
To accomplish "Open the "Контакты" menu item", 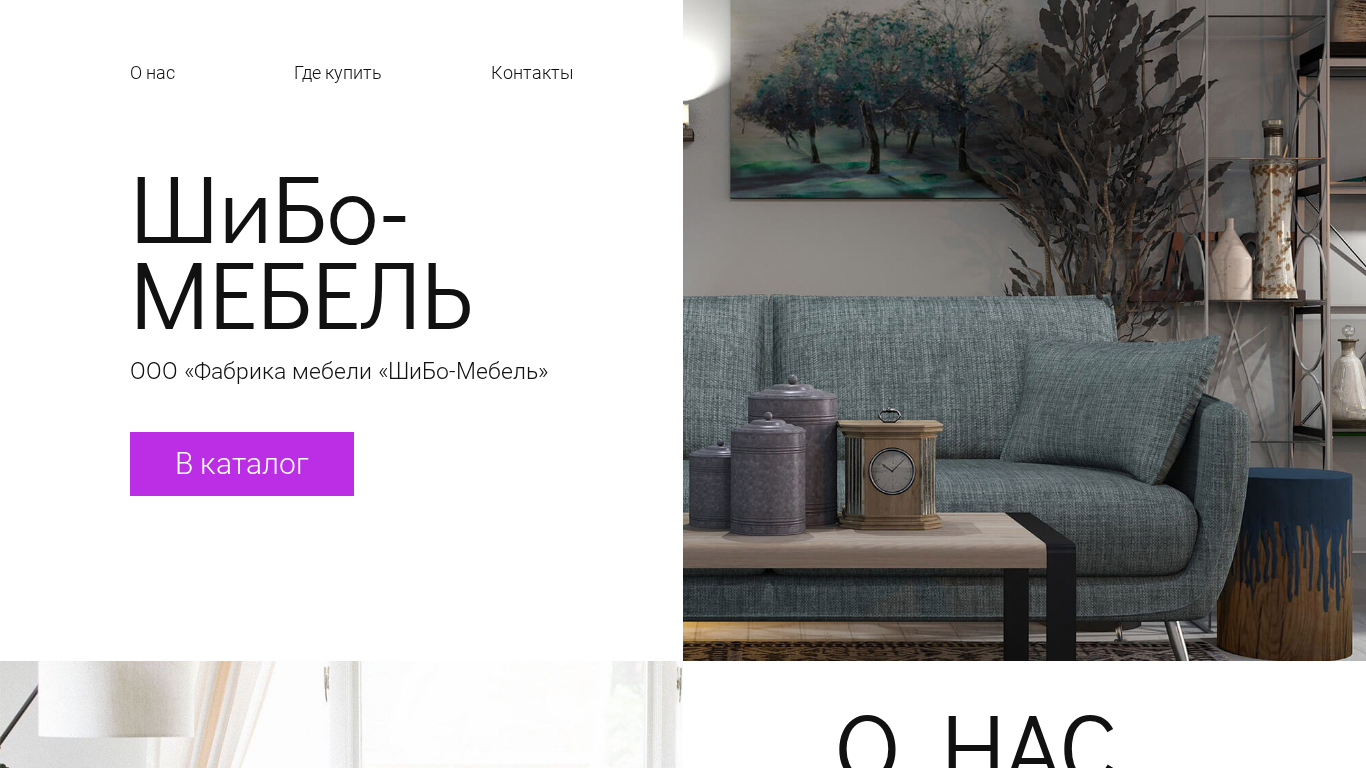I will coord(532,73).
